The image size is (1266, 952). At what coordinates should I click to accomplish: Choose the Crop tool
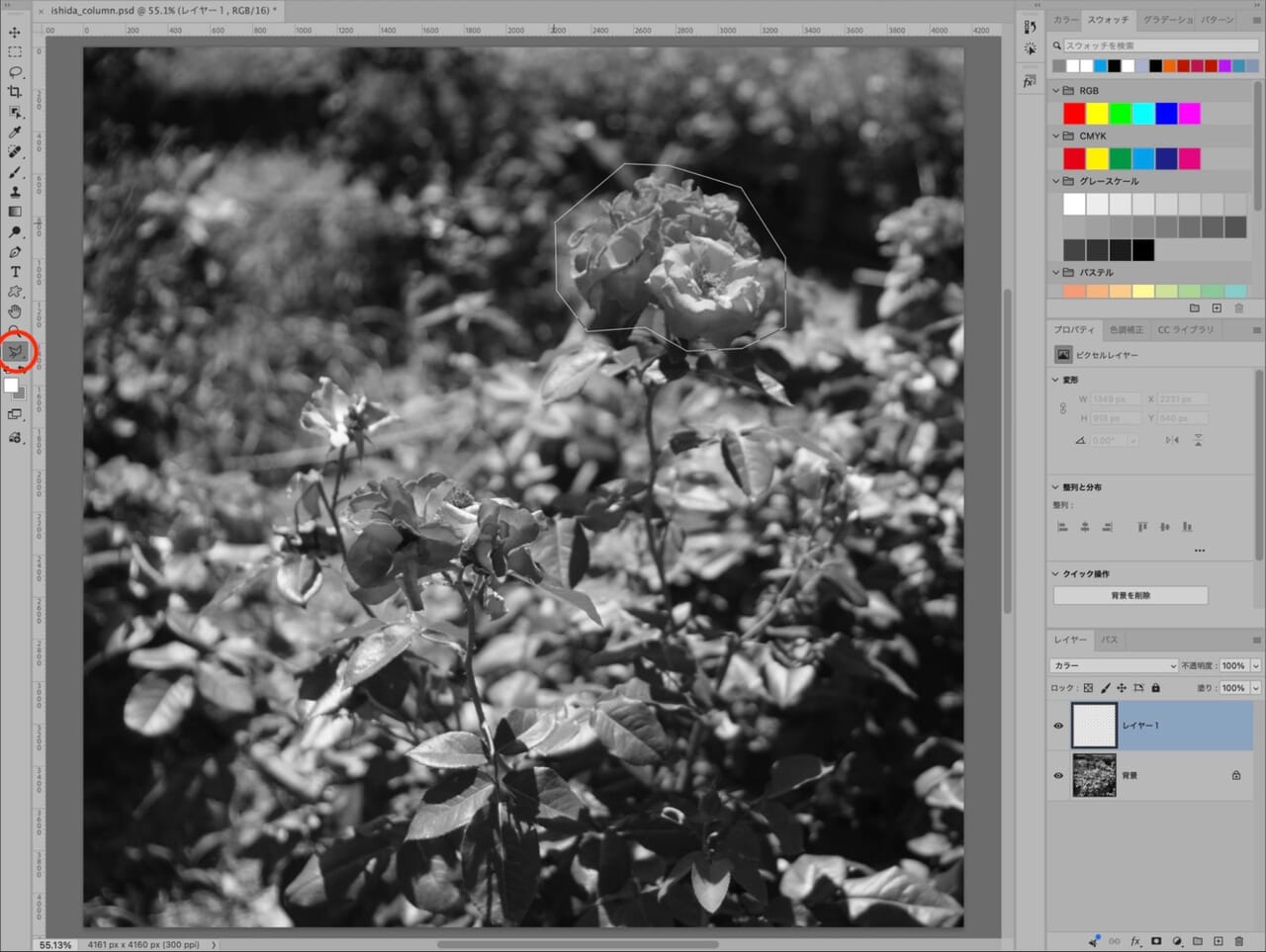pyautogui.click(x=15, y=92)
